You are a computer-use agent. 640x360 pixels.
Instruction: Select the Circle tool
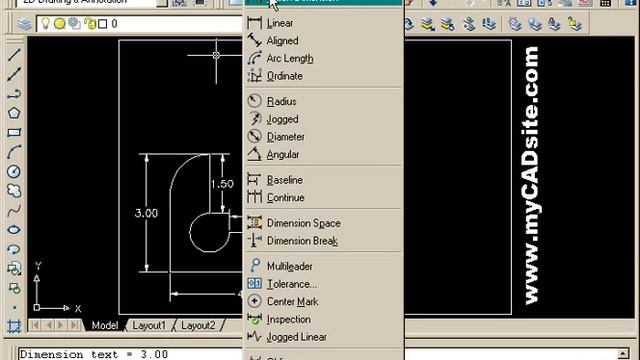pyautogui.click(x=14, y=171)
